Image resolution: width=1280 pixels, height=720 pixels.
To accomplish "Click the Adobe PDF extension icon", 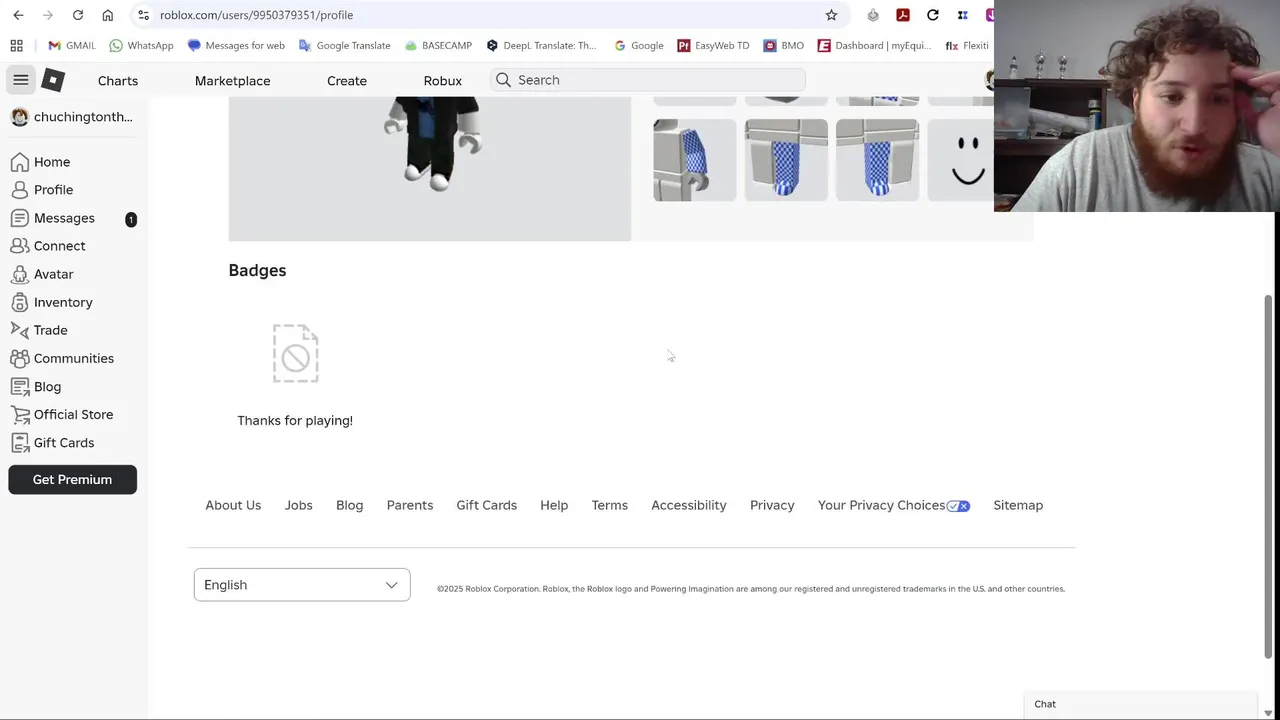I will (903, 15).
